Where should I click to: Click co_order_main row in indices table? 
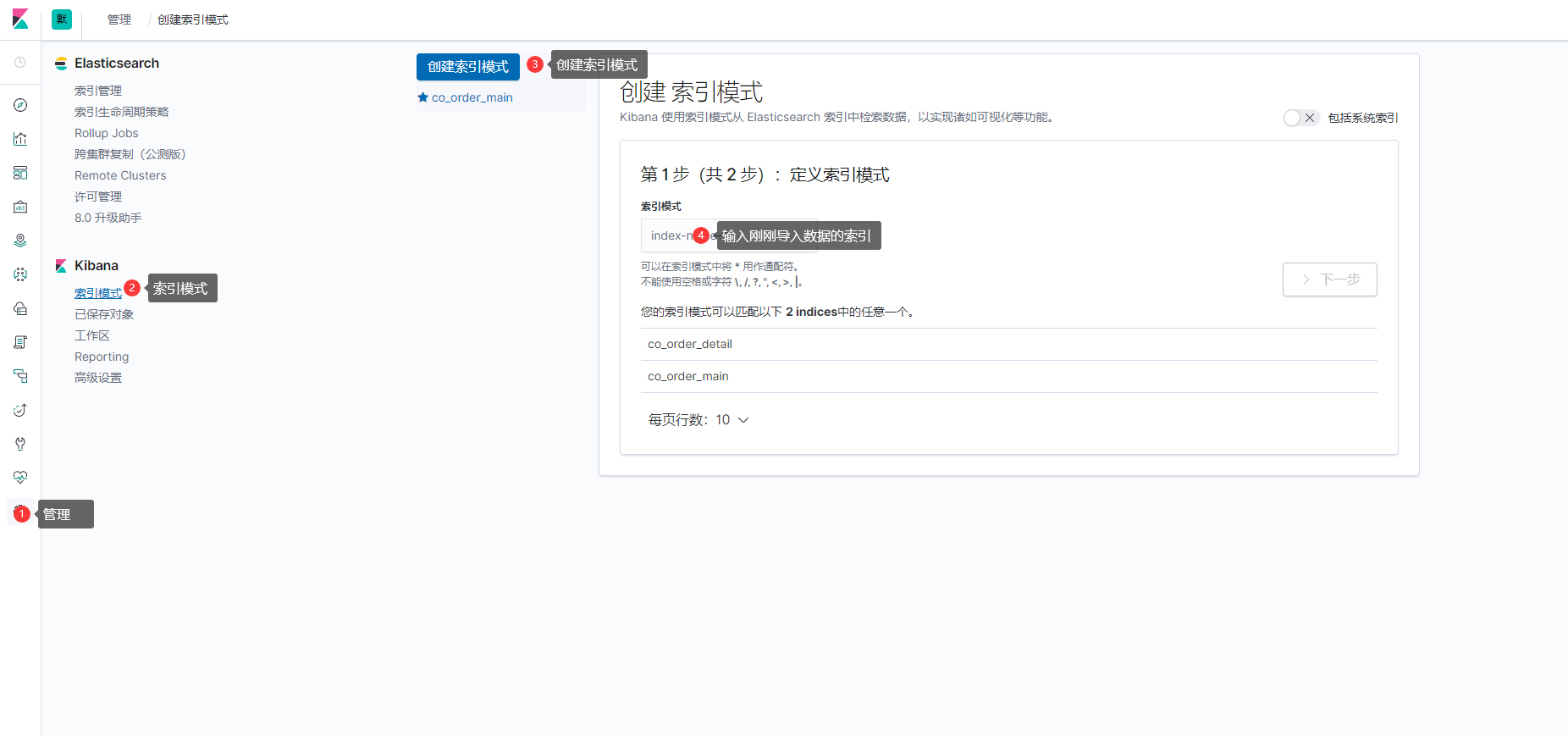(1009, 376)
